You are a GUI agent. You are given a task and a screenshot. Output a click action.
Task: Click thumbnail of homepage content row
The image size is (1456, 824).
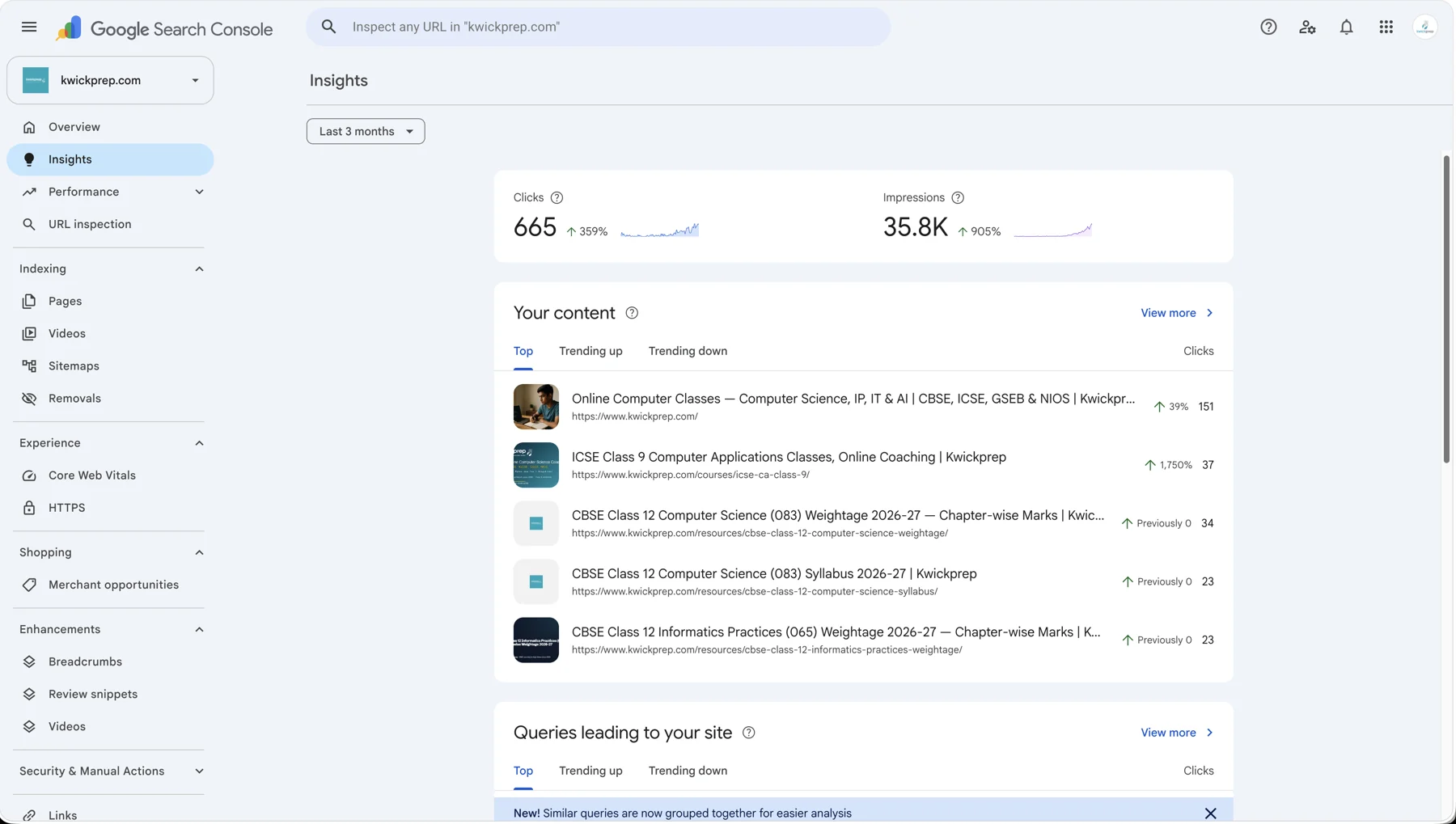[536, 407]
